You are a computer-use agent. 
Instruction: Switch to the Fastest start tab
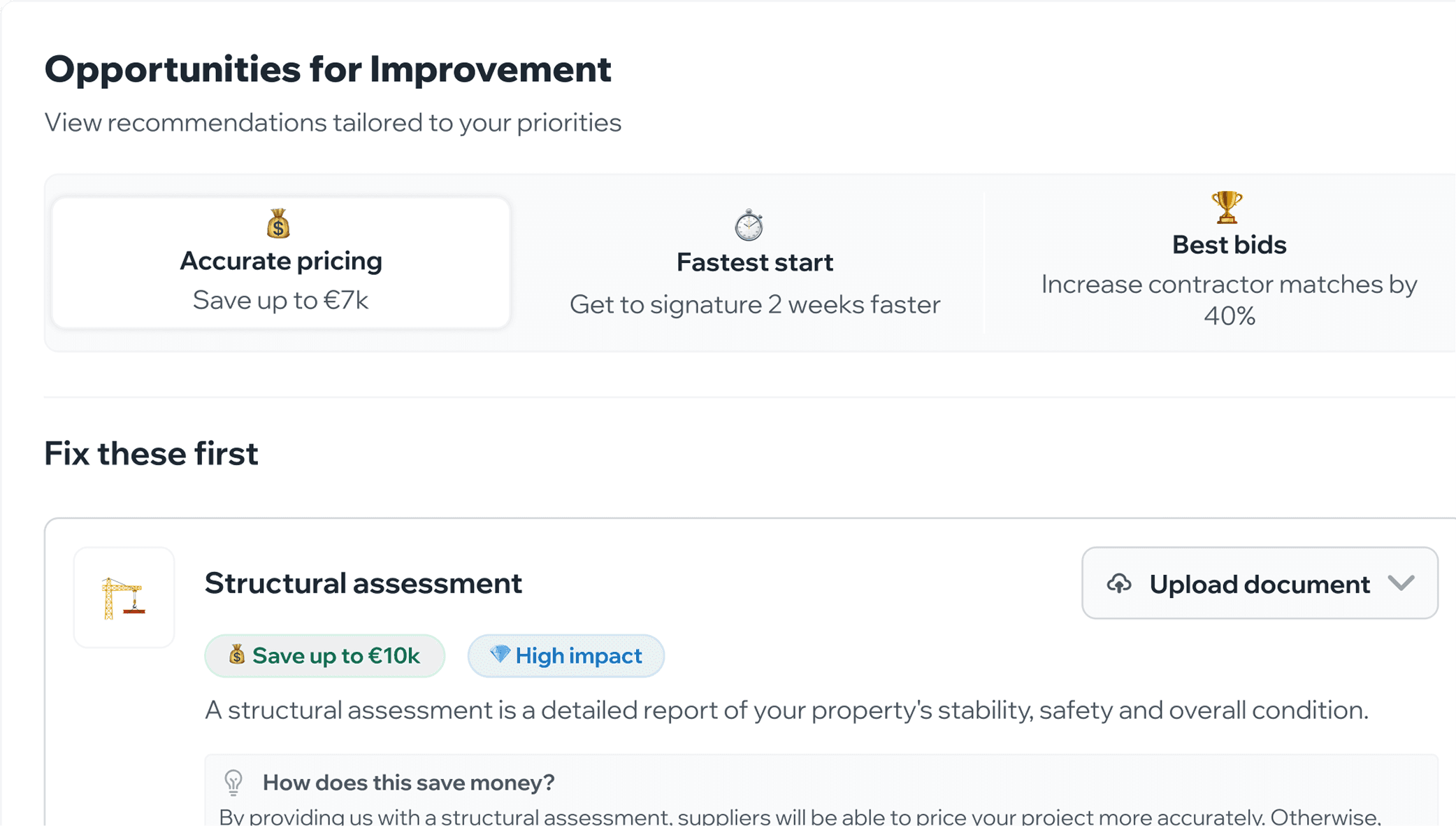[x=754, y=262]
